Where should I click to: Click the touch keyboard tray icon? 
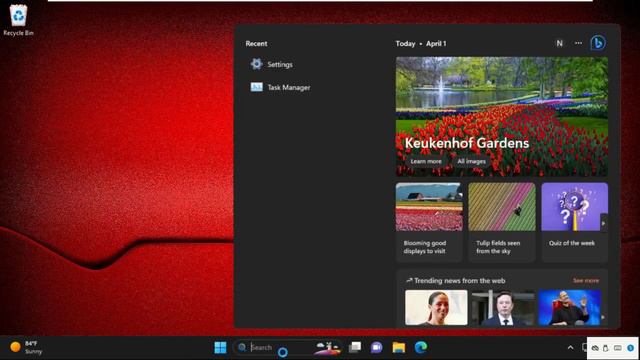(x=618, y=348)
